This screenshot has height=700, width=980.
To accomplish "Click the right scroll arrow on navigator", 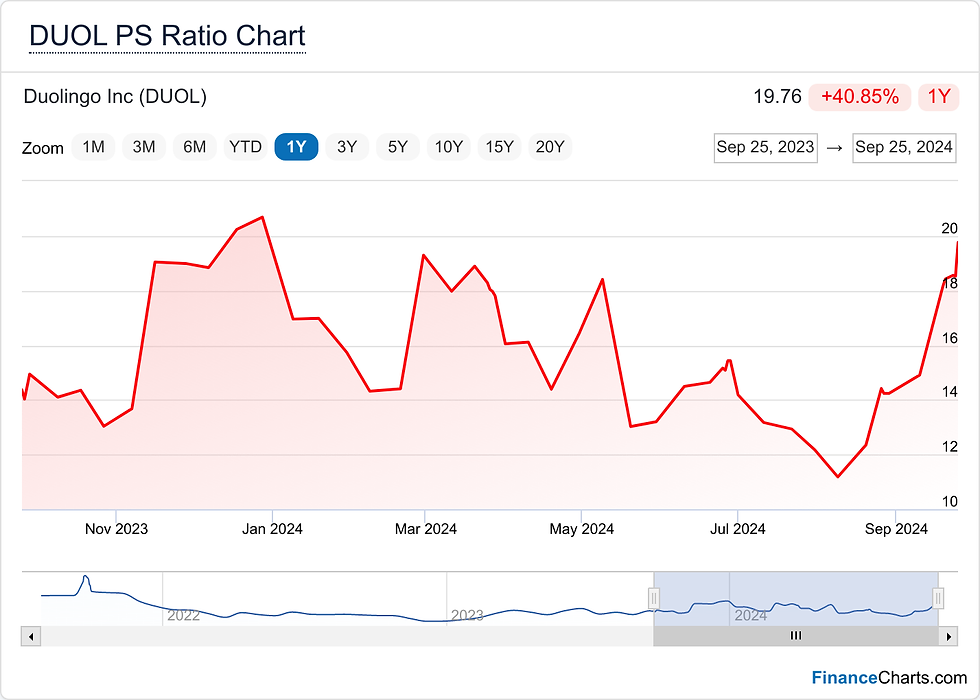I will [948, 637].
